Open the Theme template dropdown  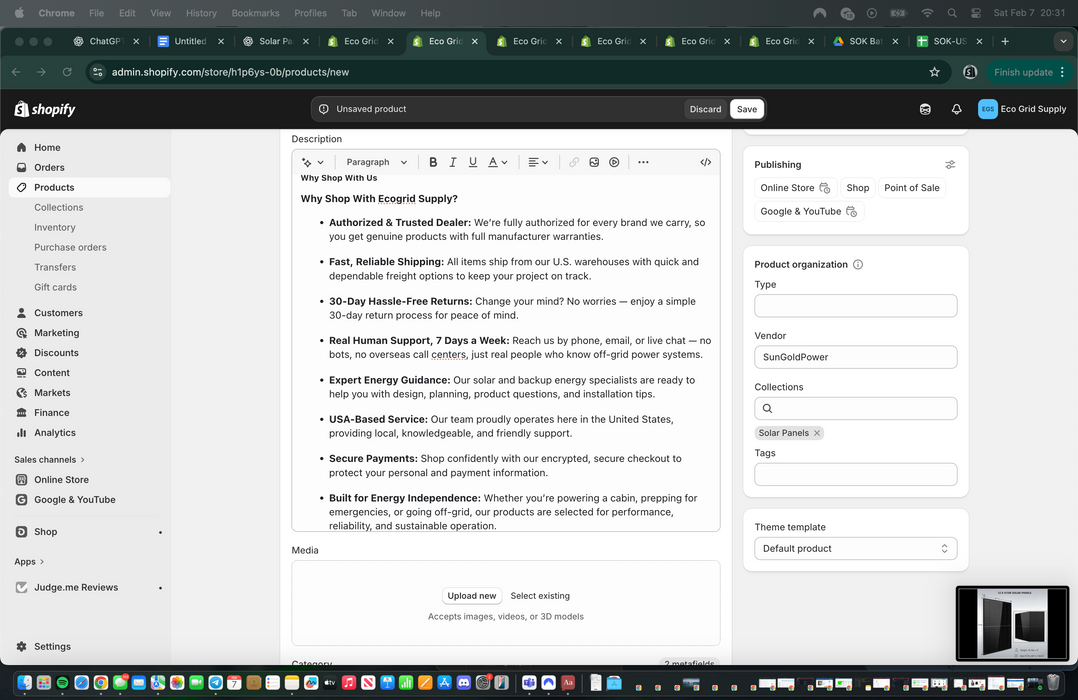(x=855, y=548)
